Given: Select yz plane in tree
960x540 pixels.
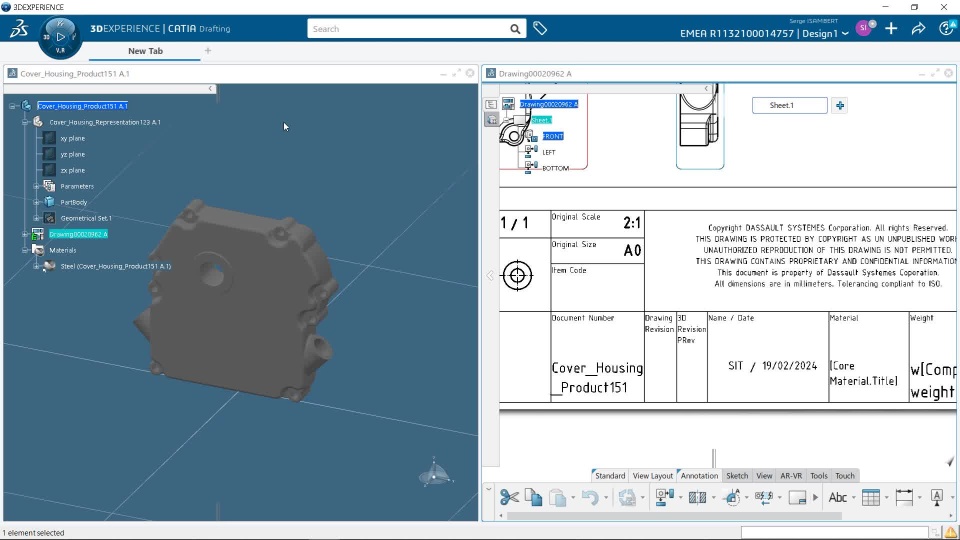Looking at the screenshot, I should pyautogui.click(x=72, y=154).
